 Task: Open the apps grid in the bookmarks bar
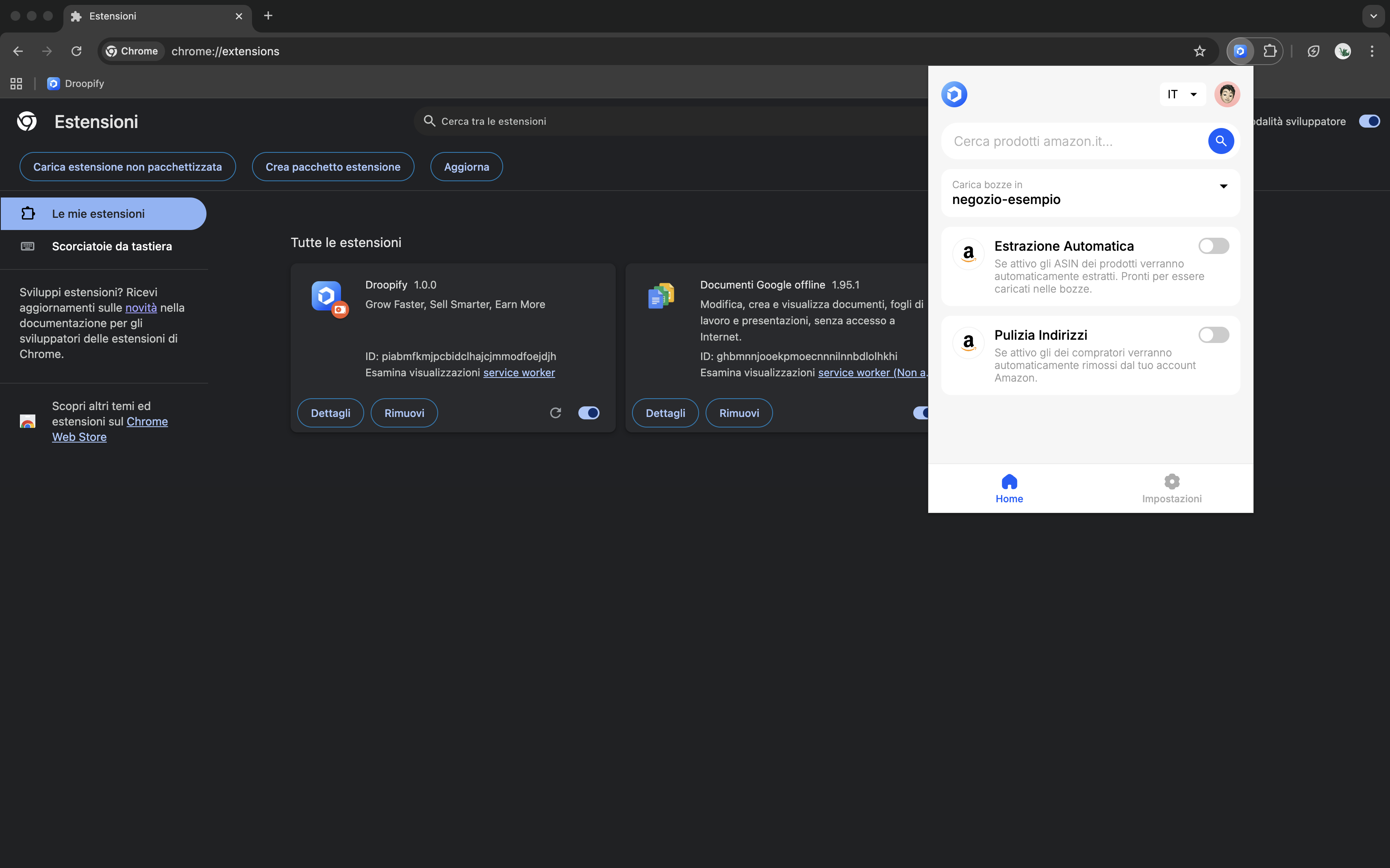coord(16,83)
